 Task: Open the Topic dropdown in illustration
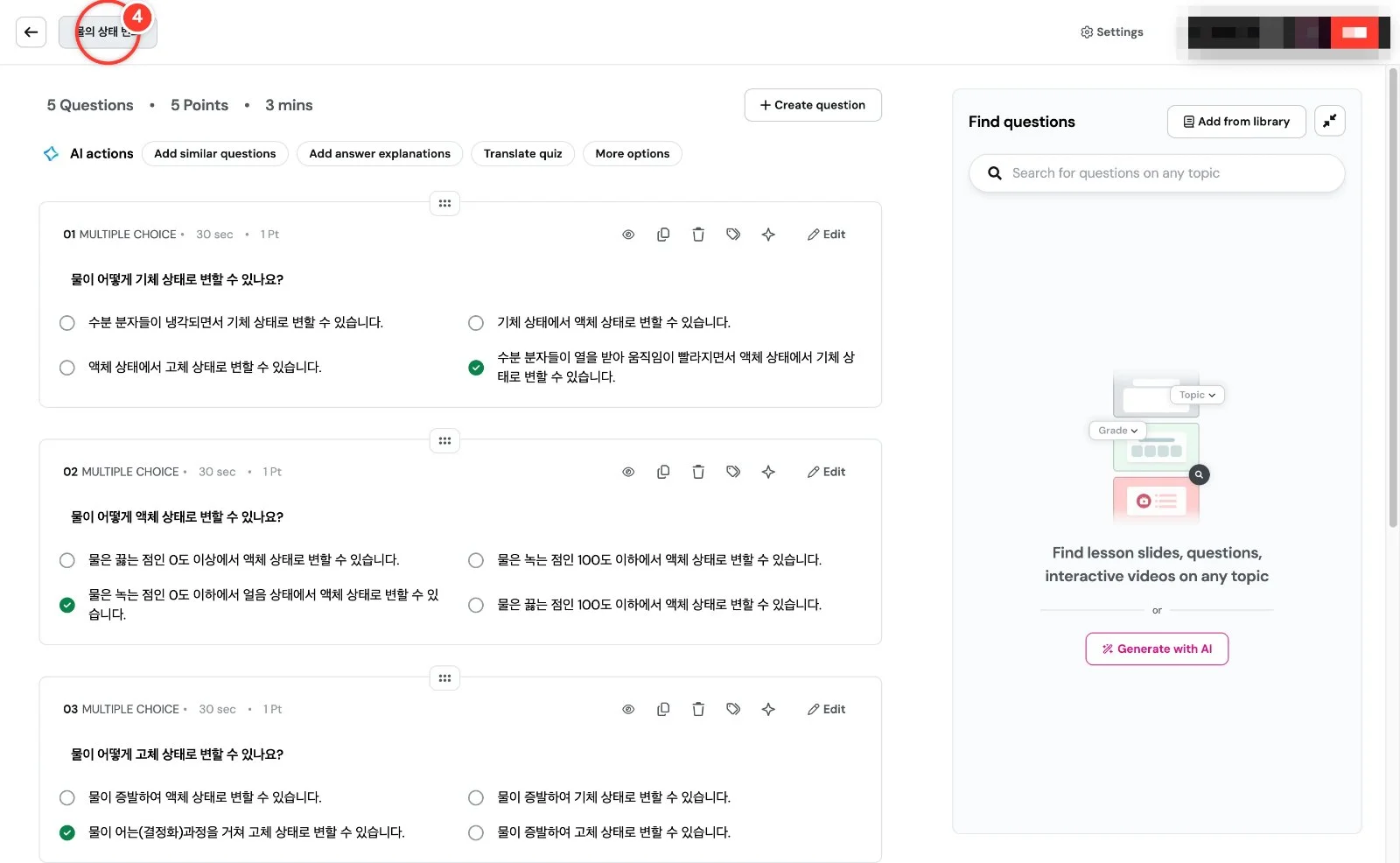tap(1197, 395)
